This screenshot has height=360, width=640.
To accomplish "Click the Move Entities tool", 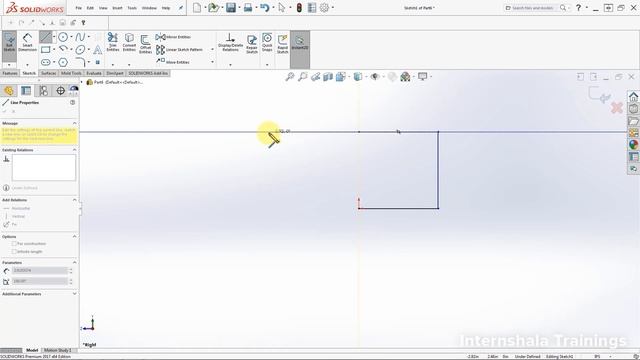I will (x=173, y=62).
